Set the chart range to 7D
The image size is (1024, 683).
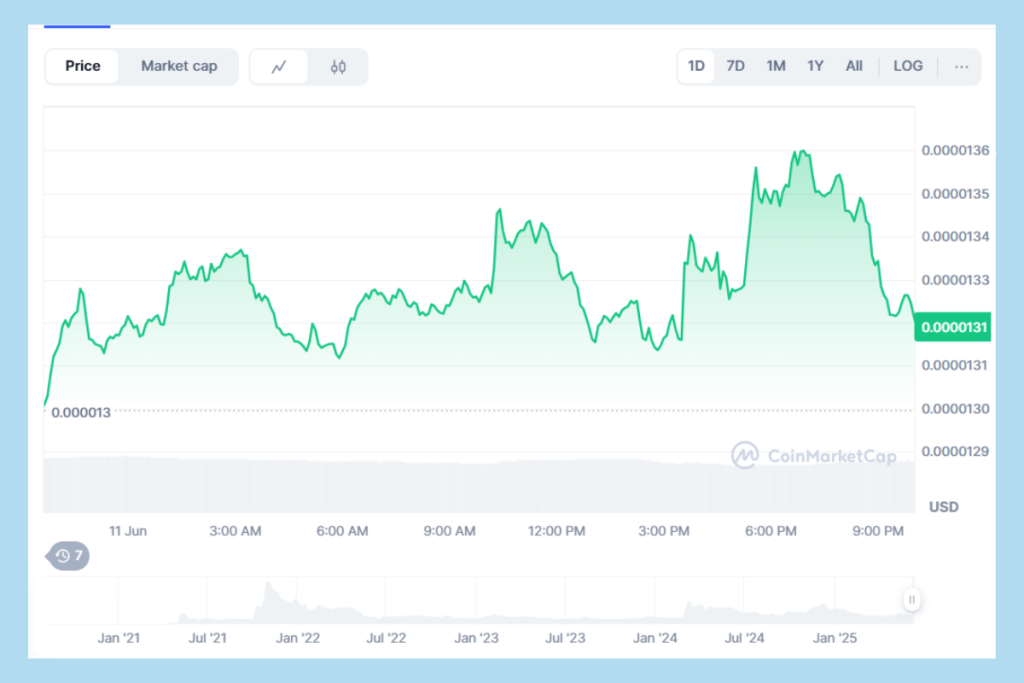click(735, 66)
